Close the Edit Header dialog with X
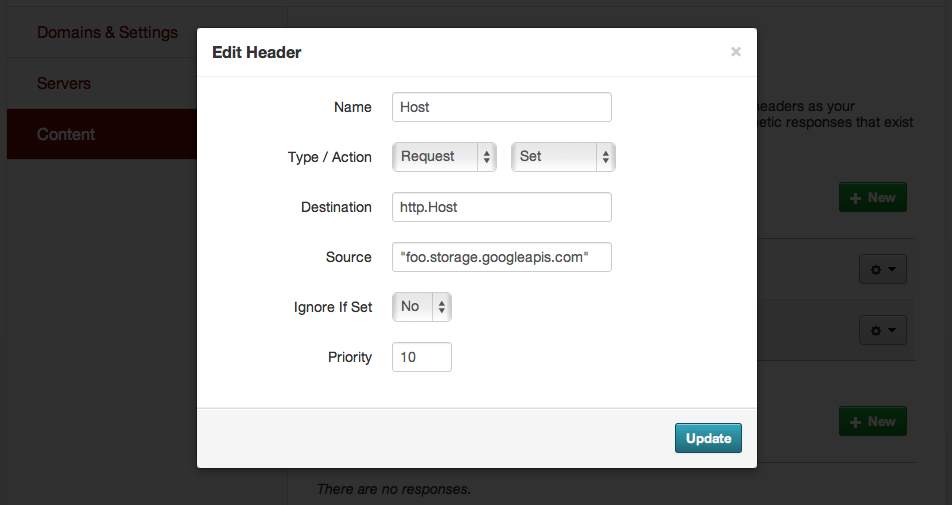The width and height of the screenshot is (952, 505). coord(736,52)
